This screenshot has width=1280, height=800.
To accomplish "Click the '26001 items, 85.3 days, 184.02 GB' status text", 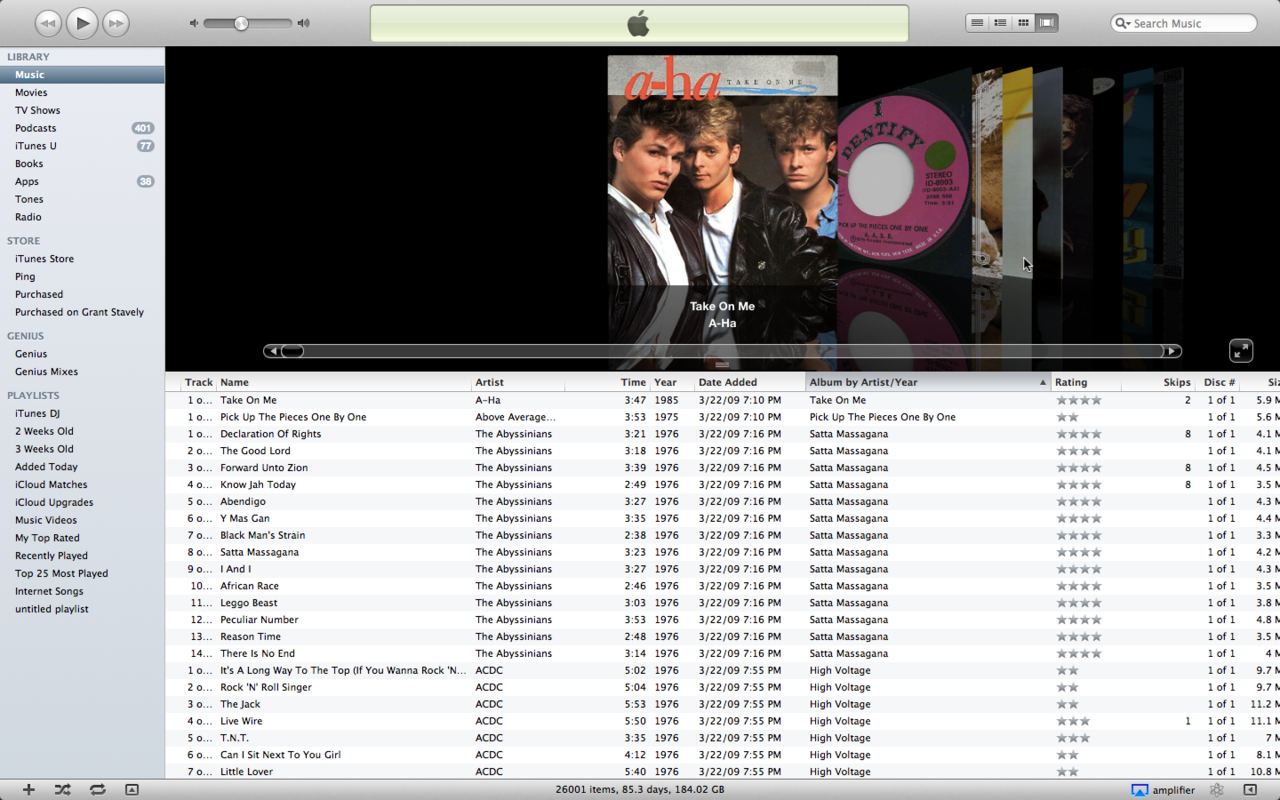I will click(x=640, y=790).
